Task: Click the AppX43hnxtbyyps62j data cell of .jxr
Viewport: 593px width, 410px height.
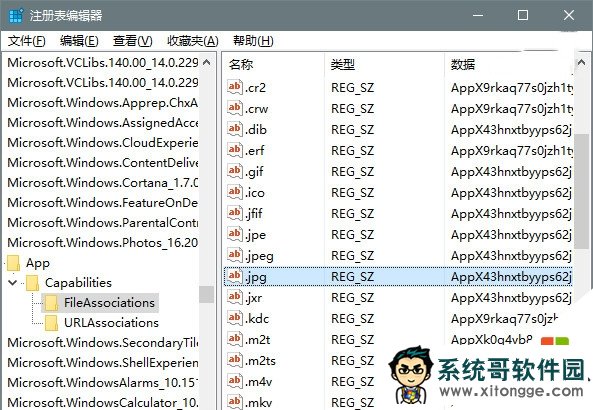Action: pos(511,298)
